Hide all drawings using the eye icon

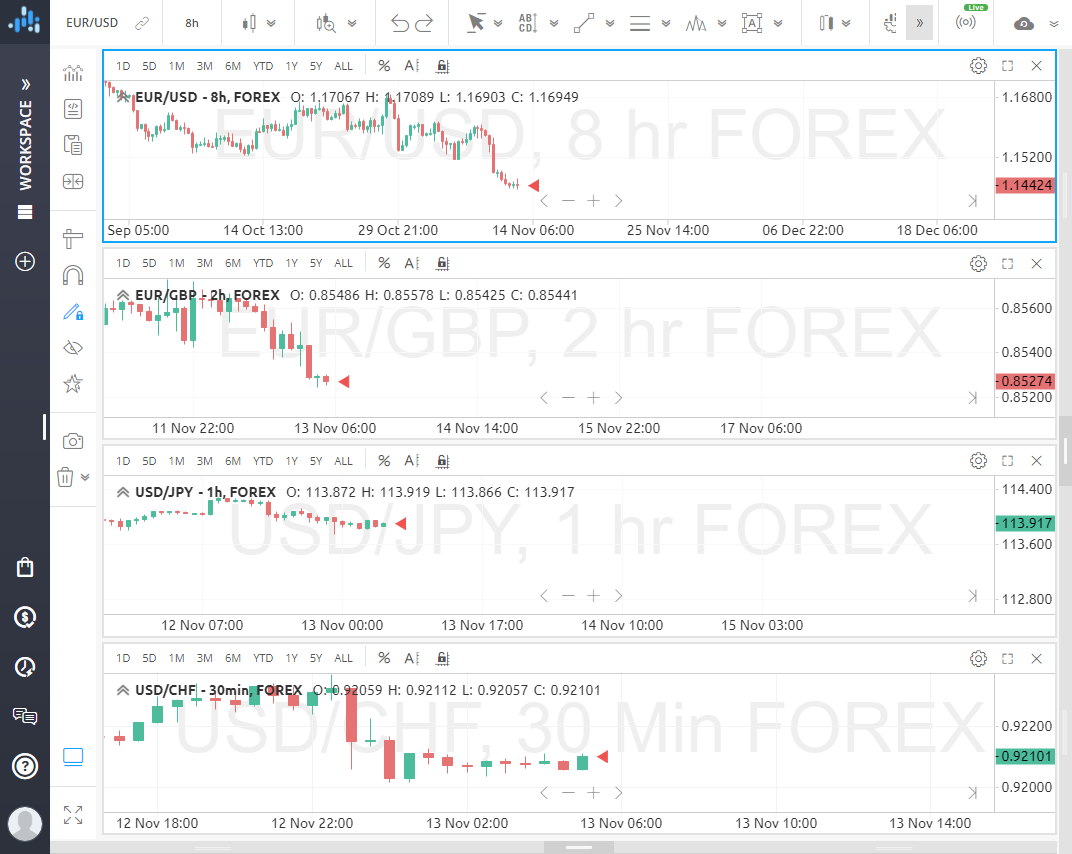click(x=73, y=347)
